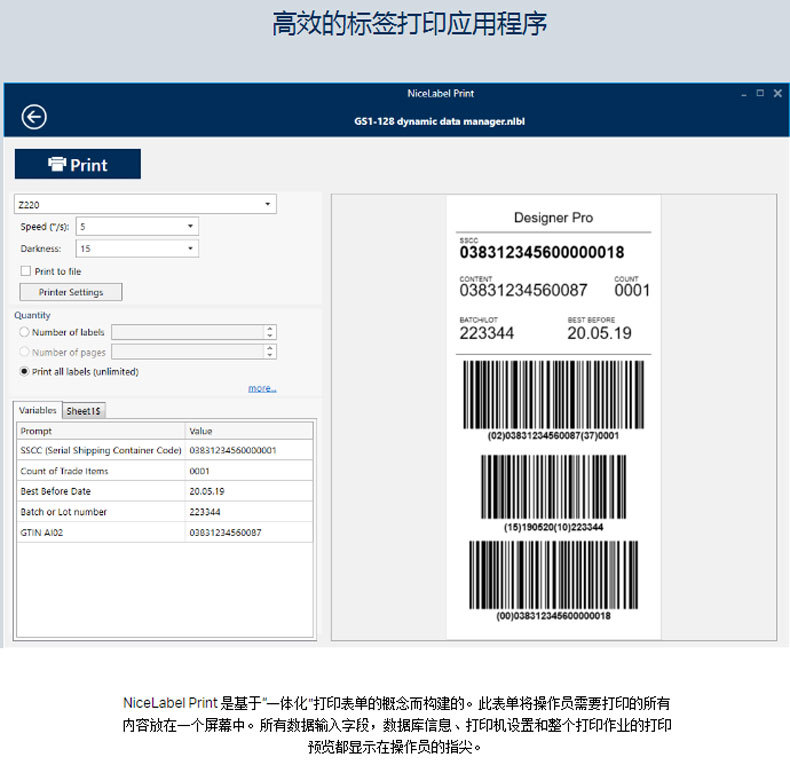
Task: Click the (00)038312345600000018 barcode in preview
Action: 553,575
